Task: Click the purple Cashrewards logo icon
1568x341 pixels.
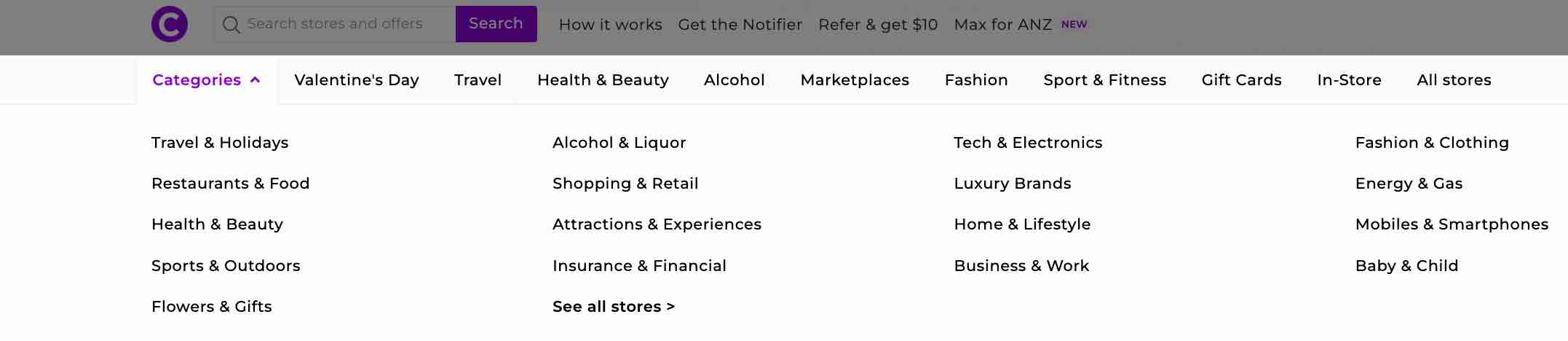Action: [x=170, y=24]
